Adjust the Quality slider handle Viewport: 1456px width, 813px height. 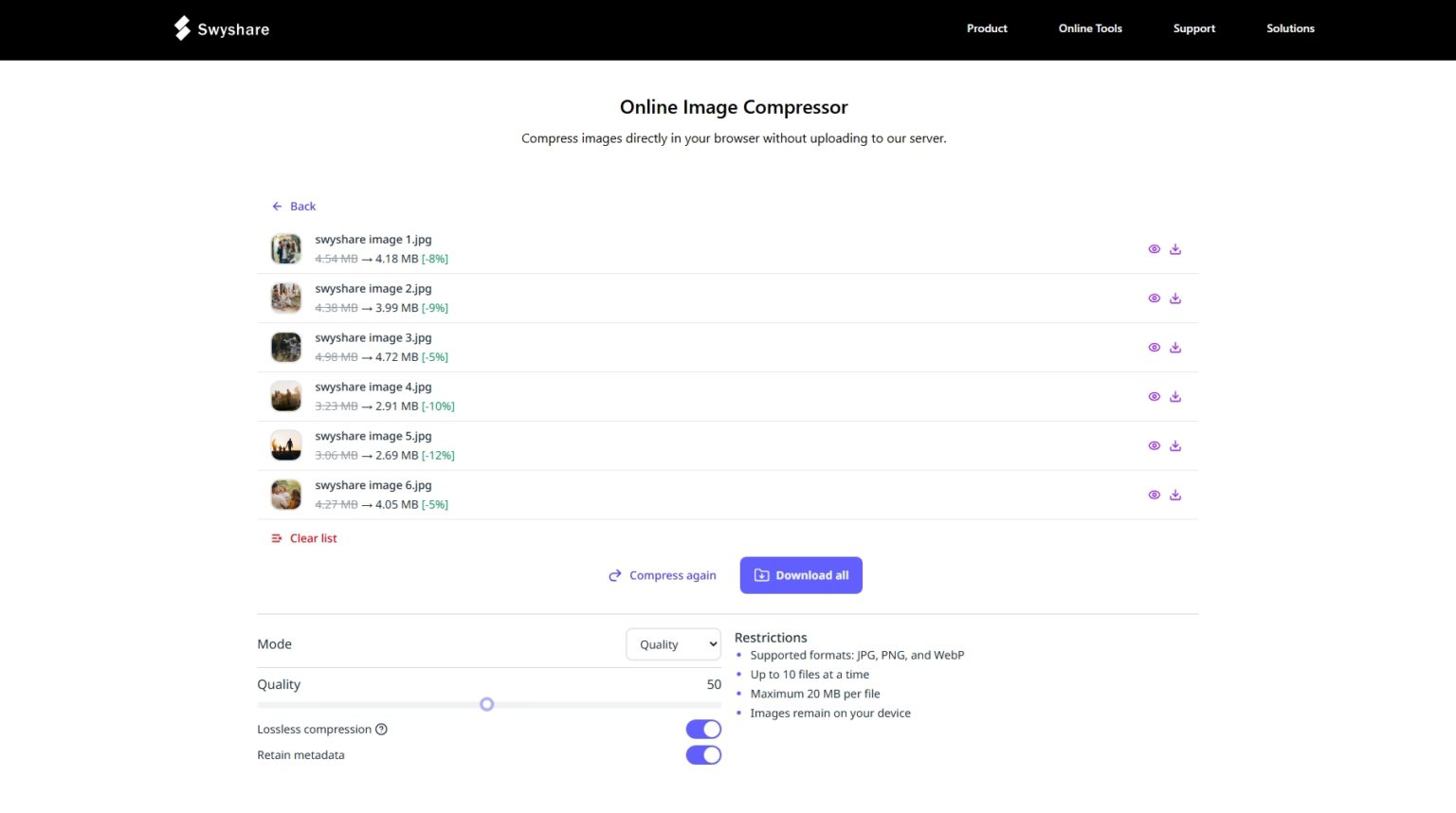click(x=487, y=704)
